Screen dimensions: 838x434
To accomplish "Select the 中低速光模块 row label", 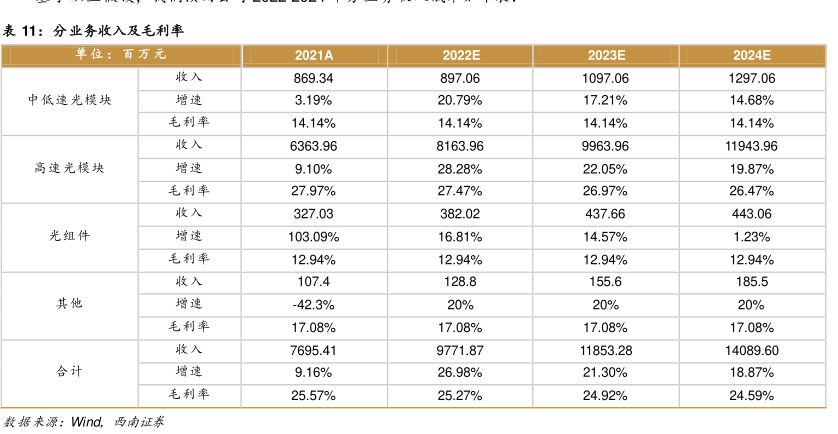I will click(x=70, y=100).
